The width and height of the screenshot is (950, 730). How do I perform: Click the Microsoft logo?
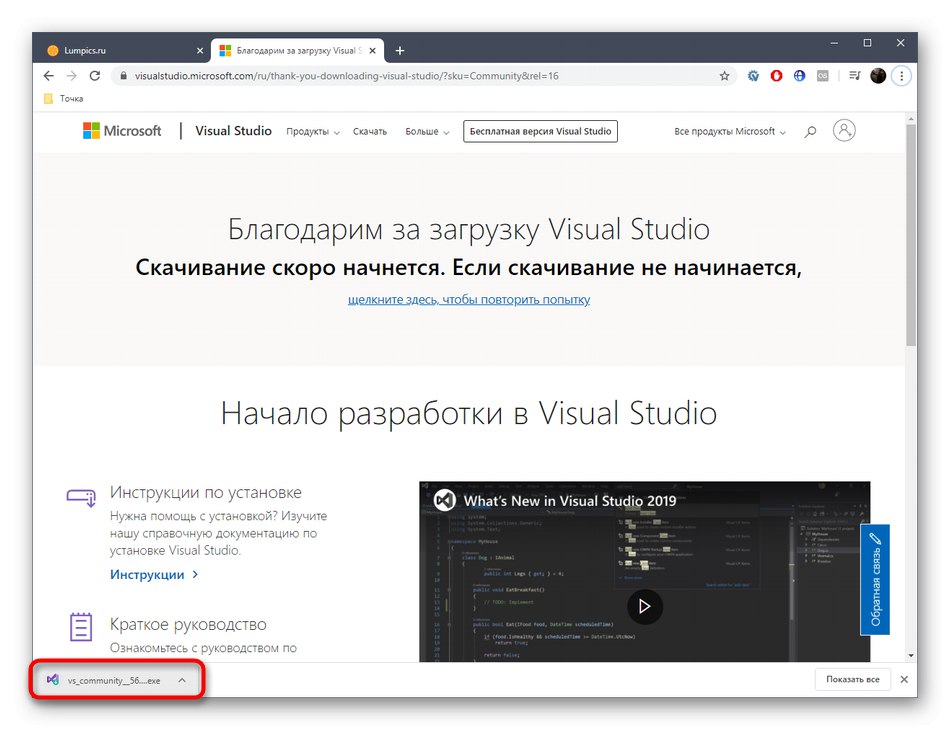point(122,131)
